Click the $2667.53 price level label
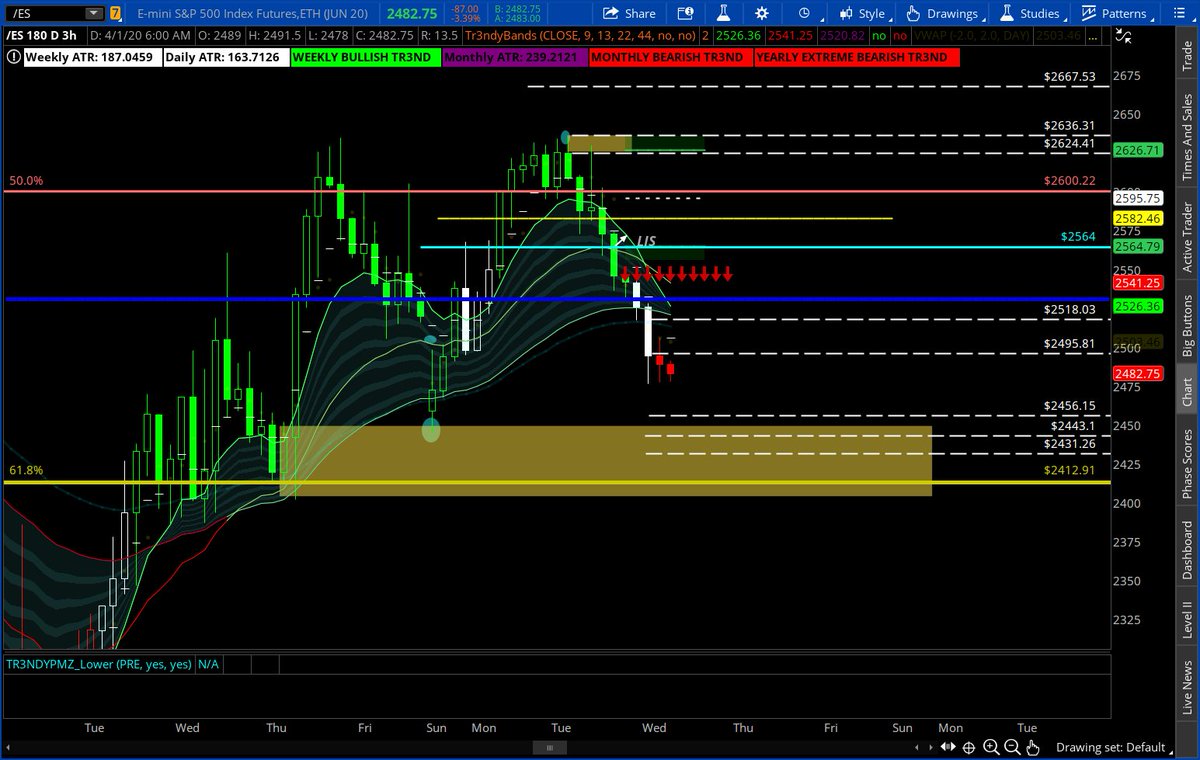The width and height of the screenshot is (1200, 760). pos(1069,76)
